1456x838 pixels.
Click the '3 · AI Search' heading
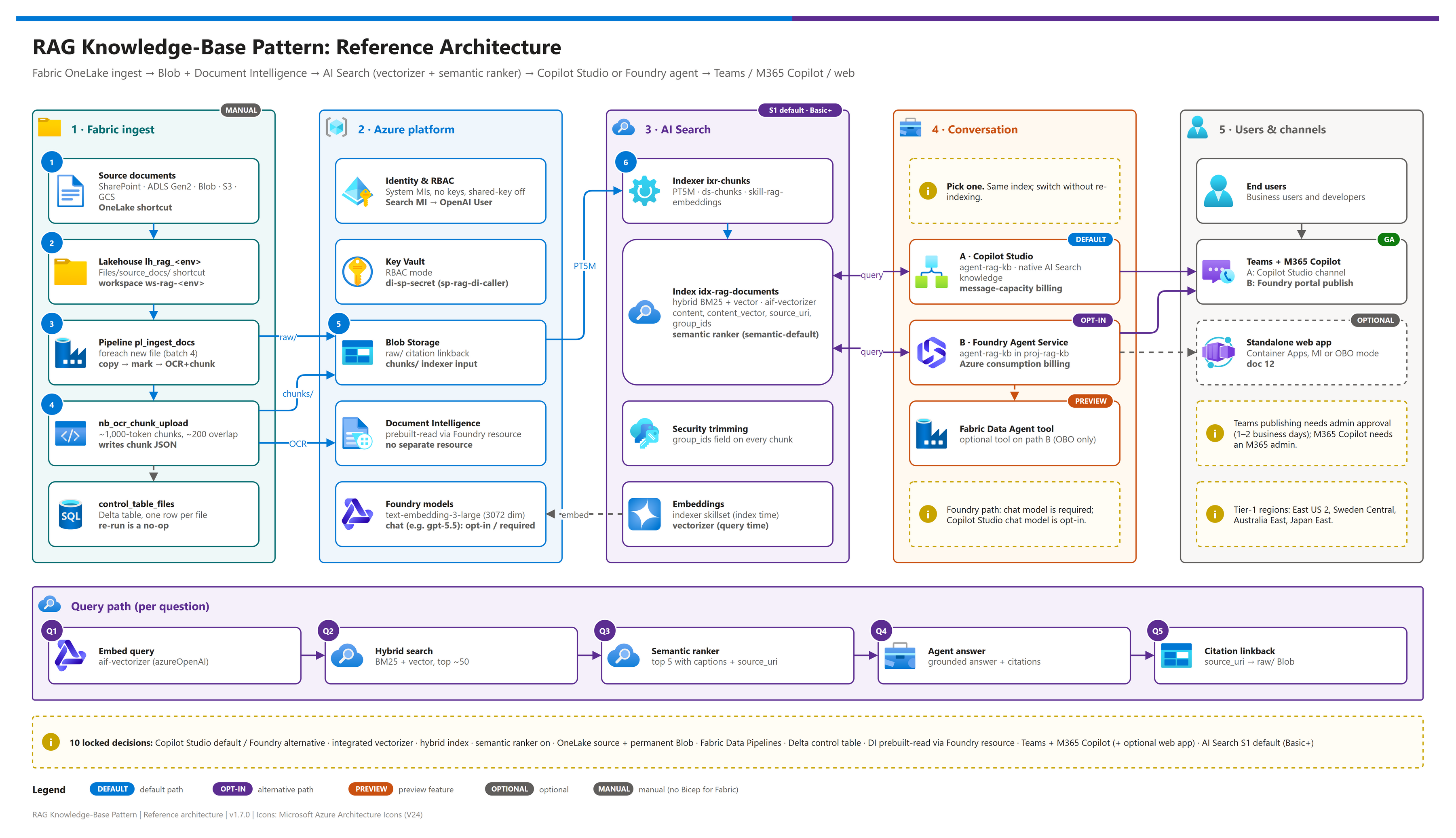click(677, 130)
